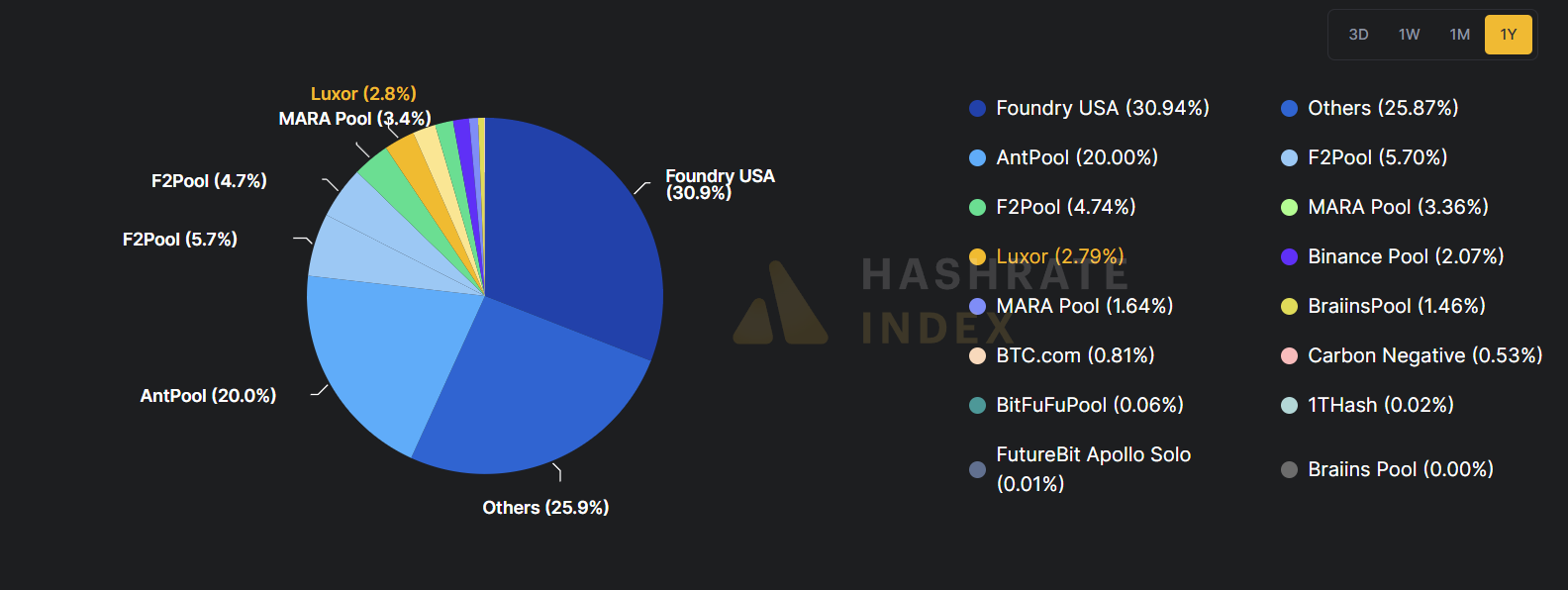This screenshot has height=590, width=1568.
Task: Click the F2Pool (4.74%) green legend dot
Action: (977, 207)
